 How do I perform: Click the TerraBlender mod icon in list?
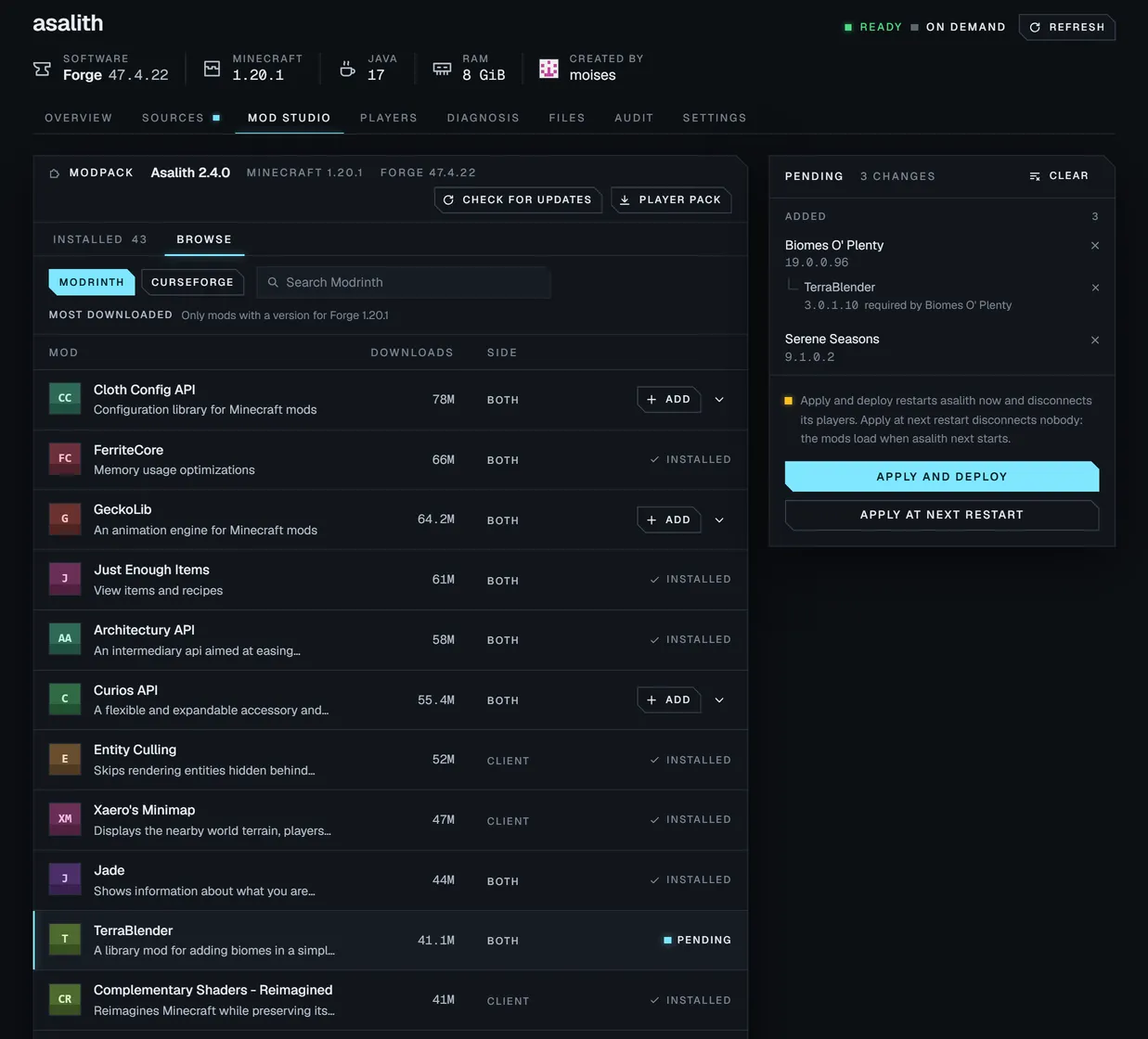click(x=65, y=940)
